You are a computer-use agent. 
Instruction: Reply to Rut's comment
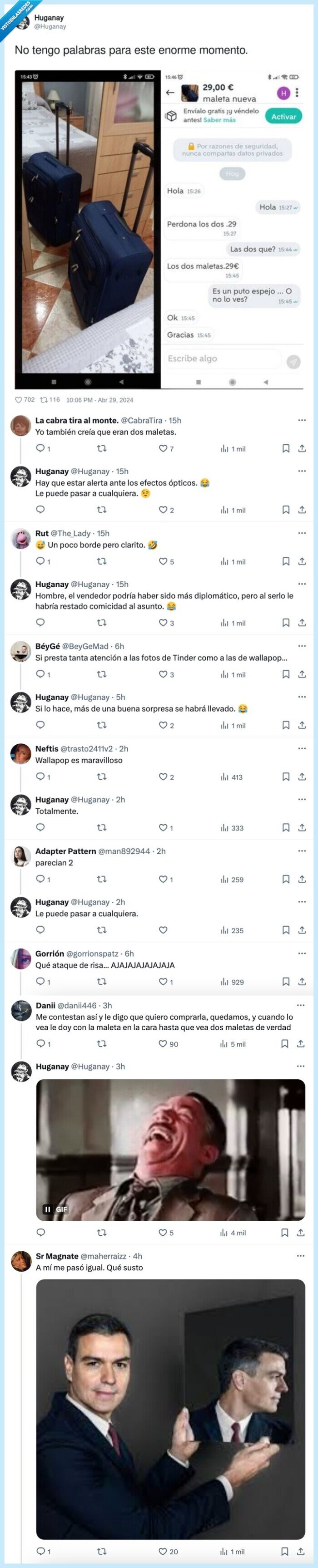[x=40, y=561]
